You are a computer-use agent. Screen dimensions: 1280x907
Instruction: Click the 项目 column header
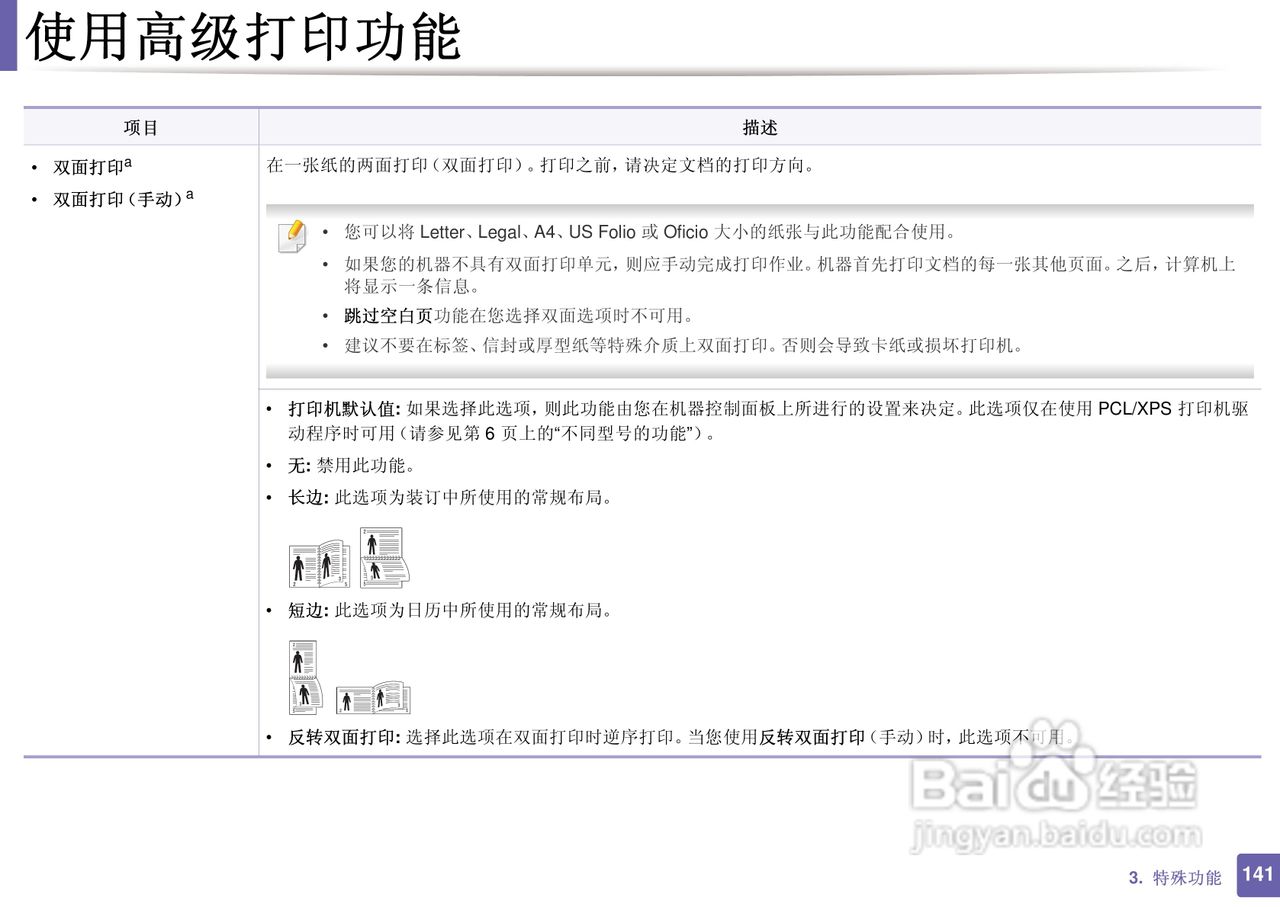[x=141, y=128]
